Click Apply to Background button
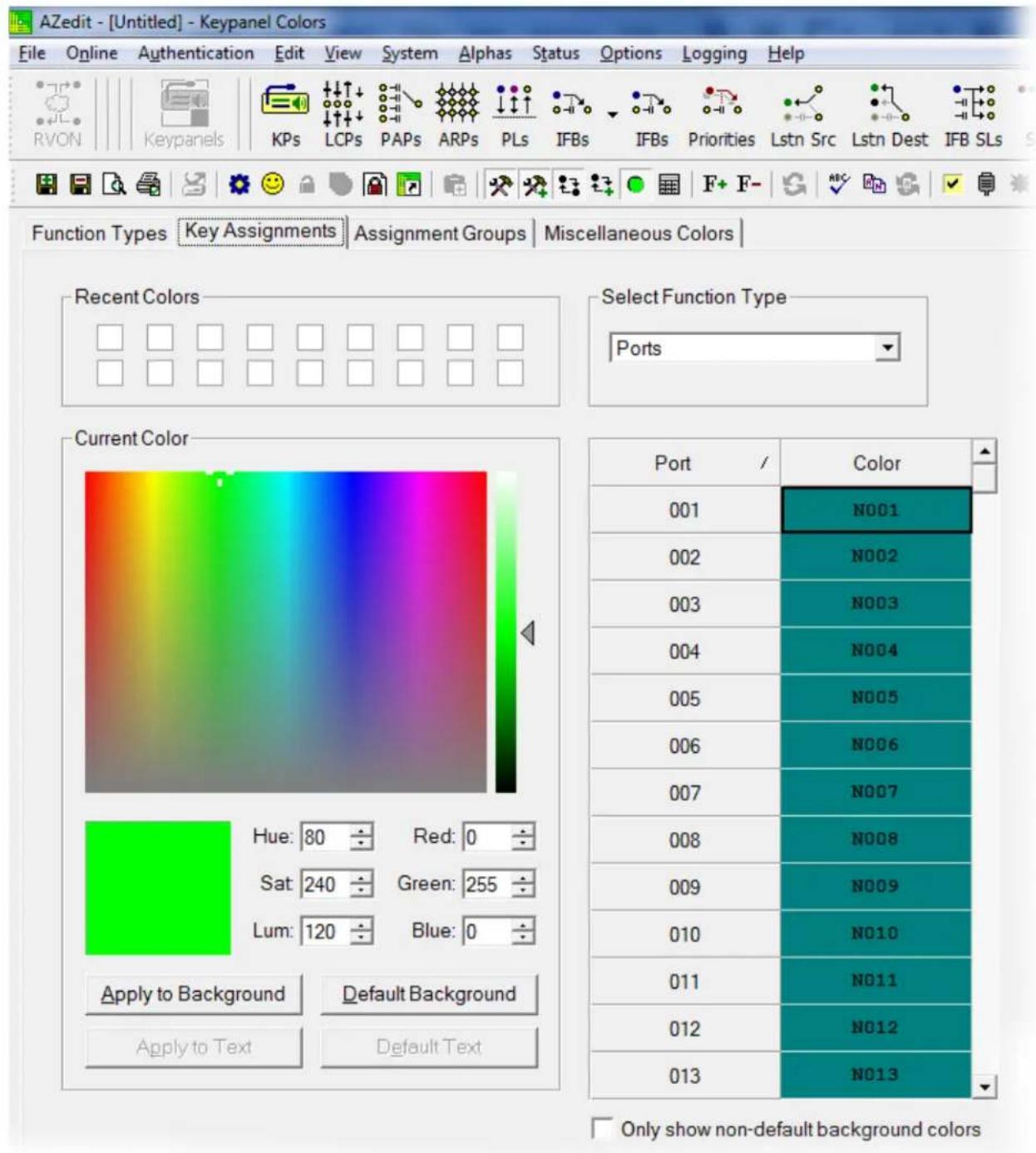 [x=193, y=994]
